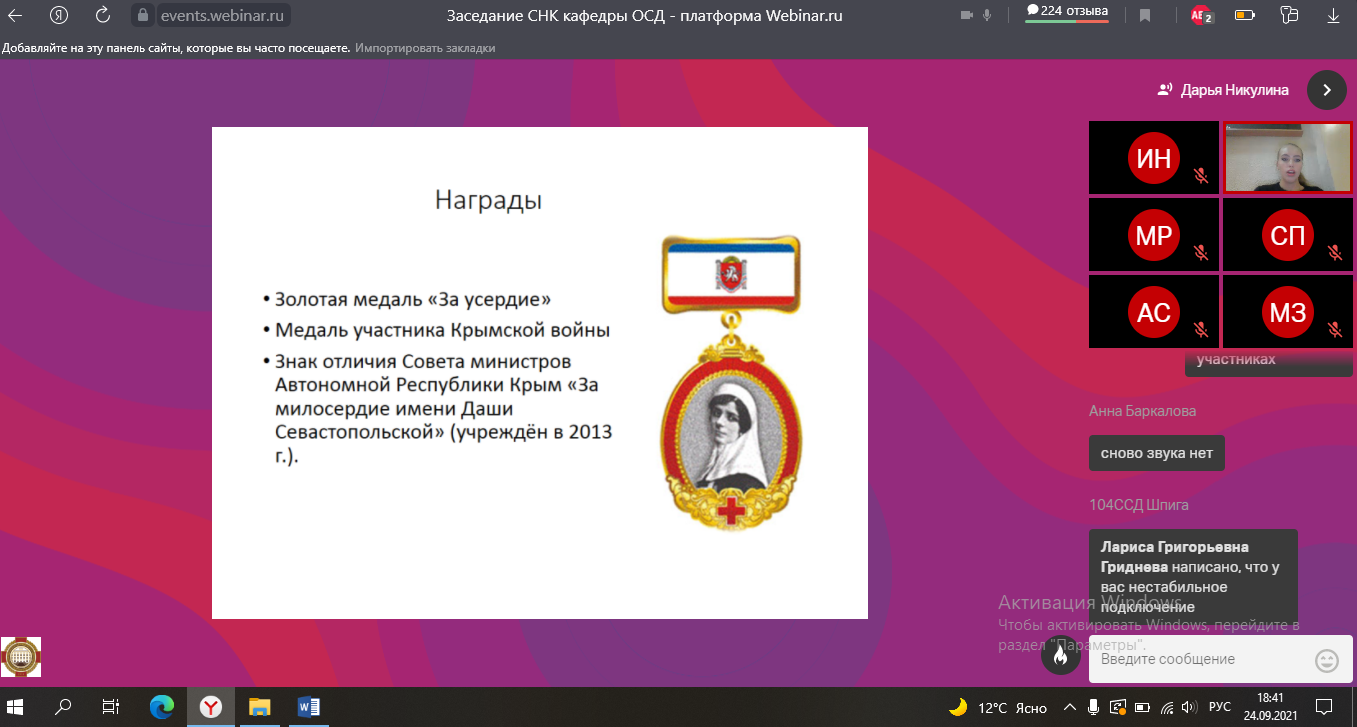Click the battery saver icon in browser toolbar
This screenshot has width=1357, height=727.
[1244, 15]
